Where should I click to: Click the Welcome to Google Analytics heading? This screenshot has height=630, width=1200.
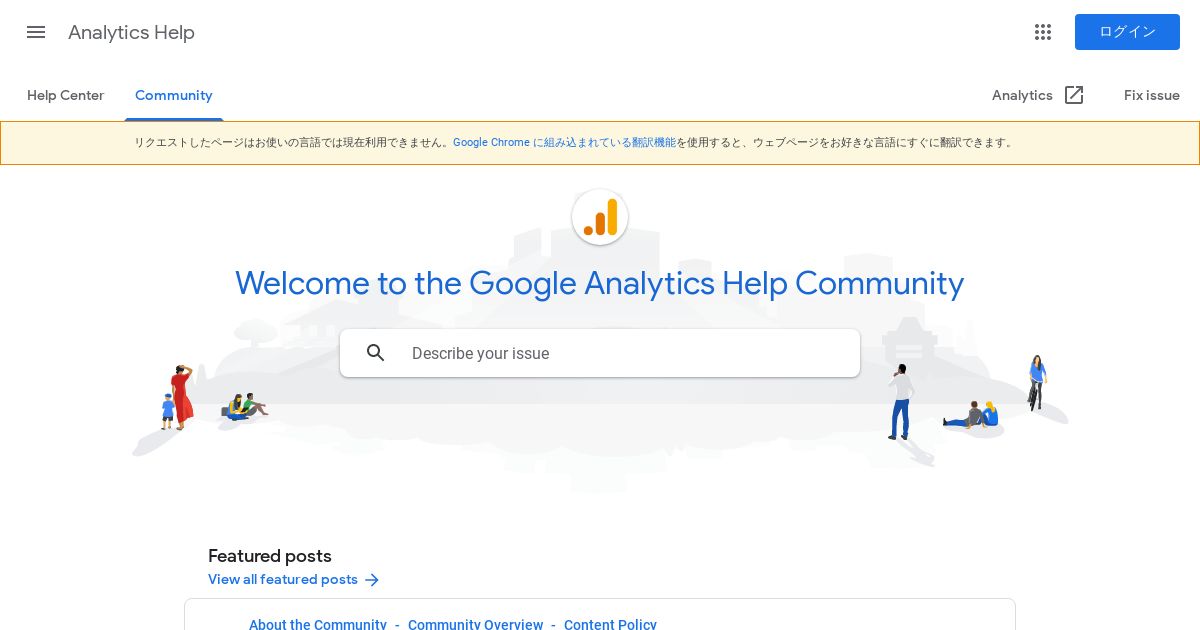600,283
